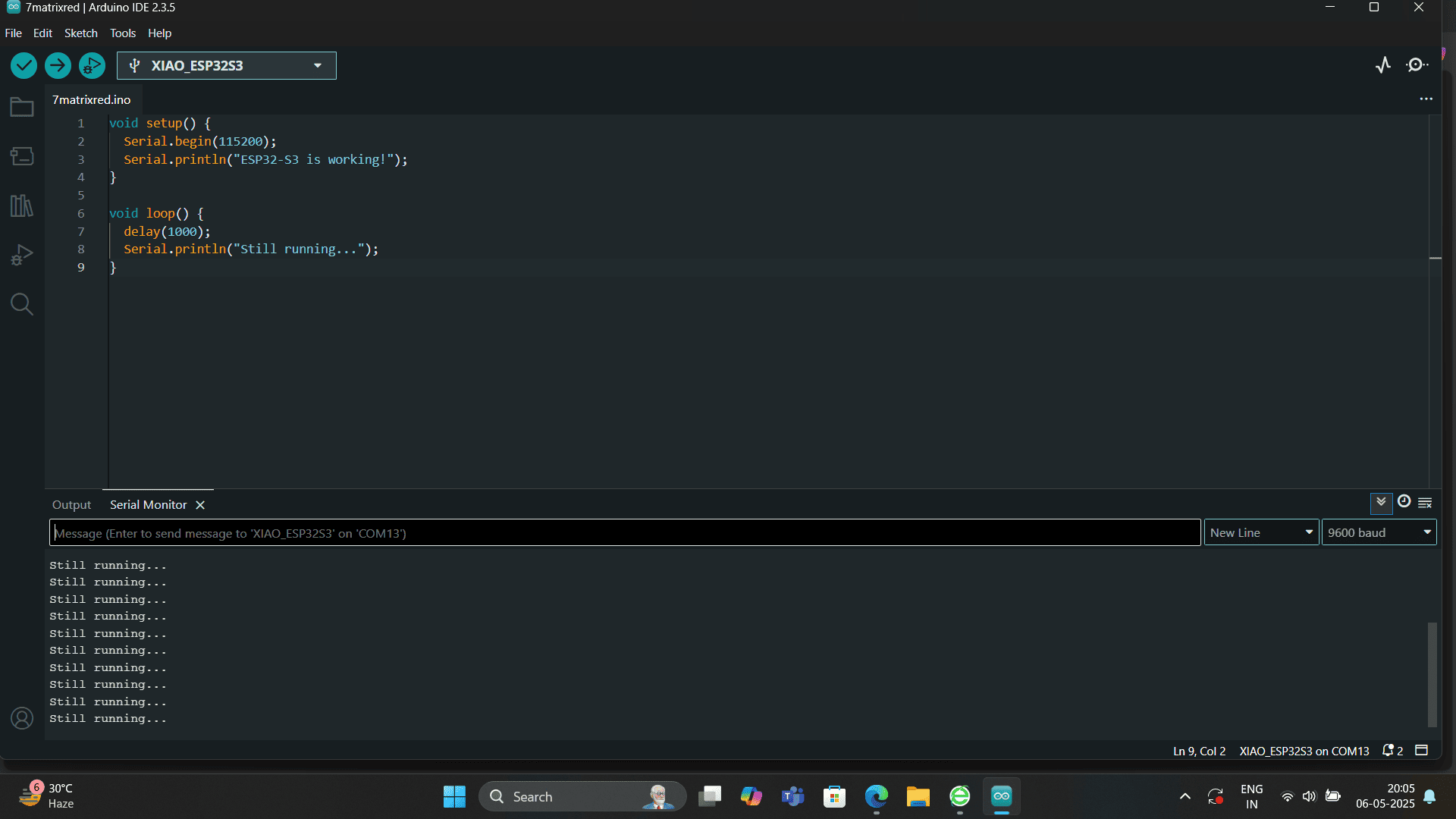Toggle timestamp in the Serial Monitor

(1404, 502)
